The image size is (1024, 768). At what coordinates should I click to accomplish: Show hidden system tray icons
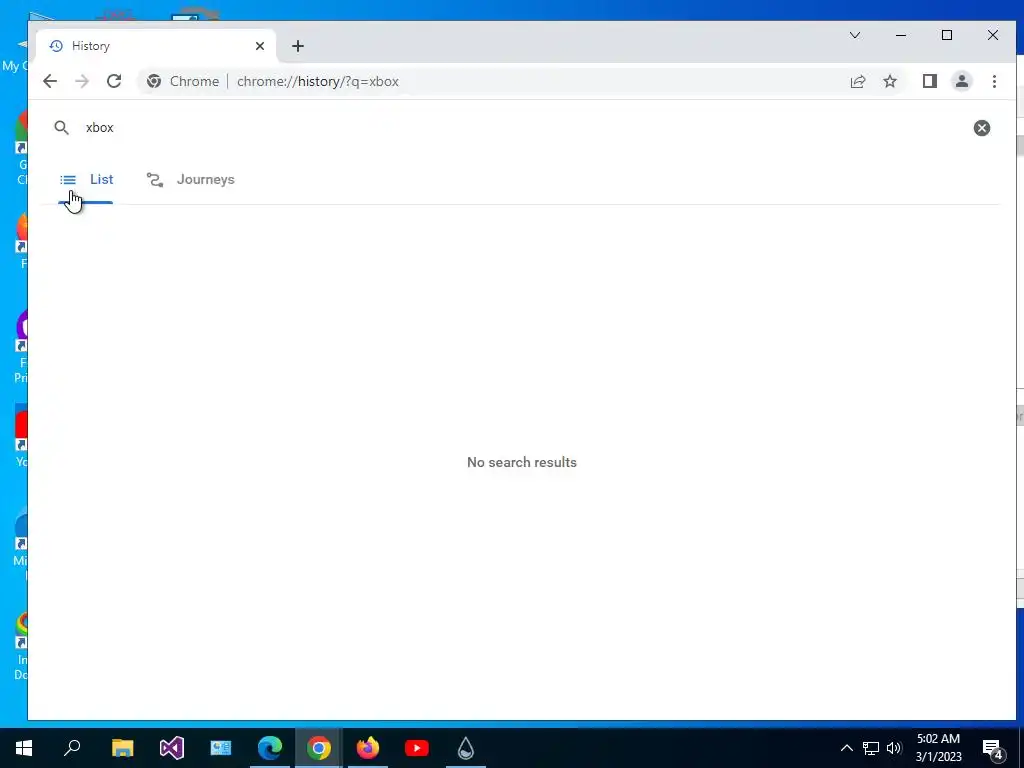(x=846, y=748)
